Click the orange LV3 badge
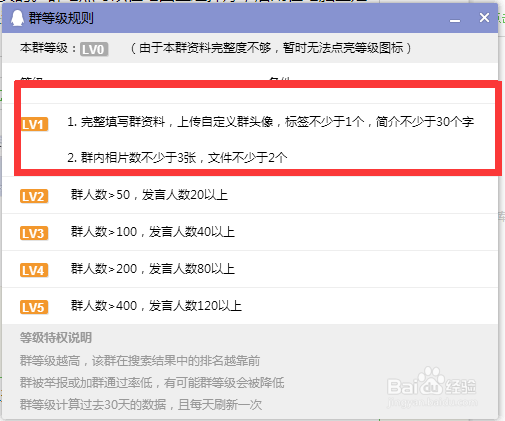The width and height of the screenshot is (505, 421). 34,233
